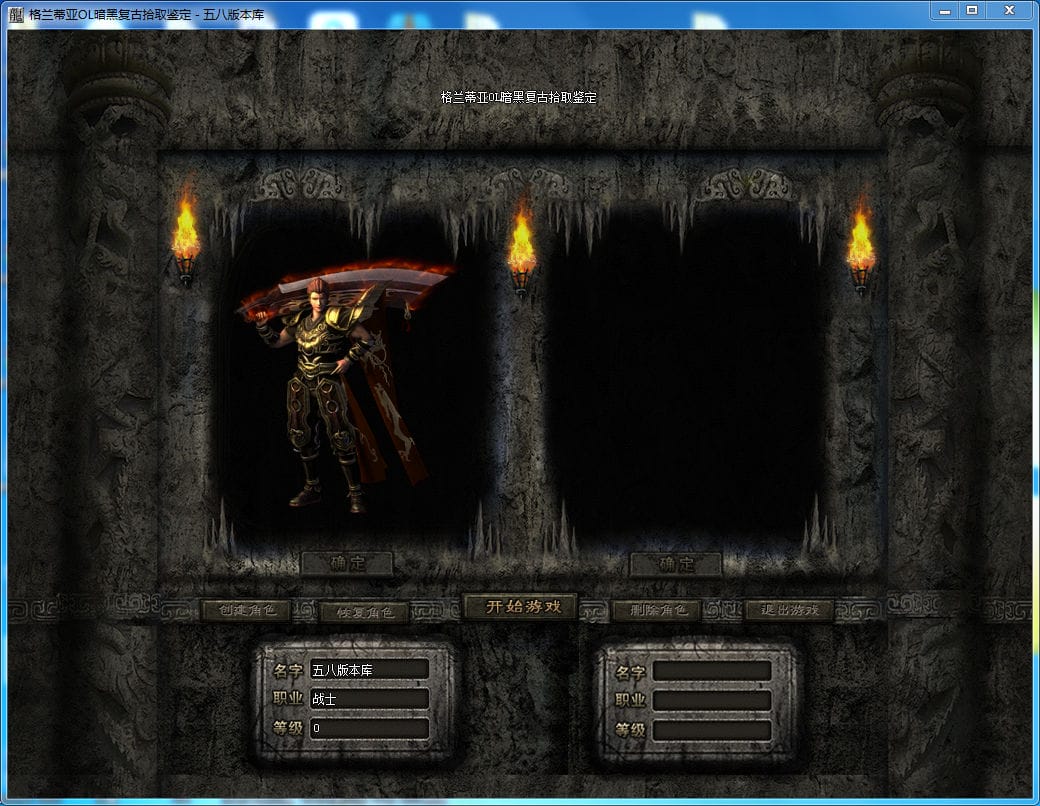
Task: Click the 恢复角色 (Restore Character) button
Action: [x=364, y=612]
